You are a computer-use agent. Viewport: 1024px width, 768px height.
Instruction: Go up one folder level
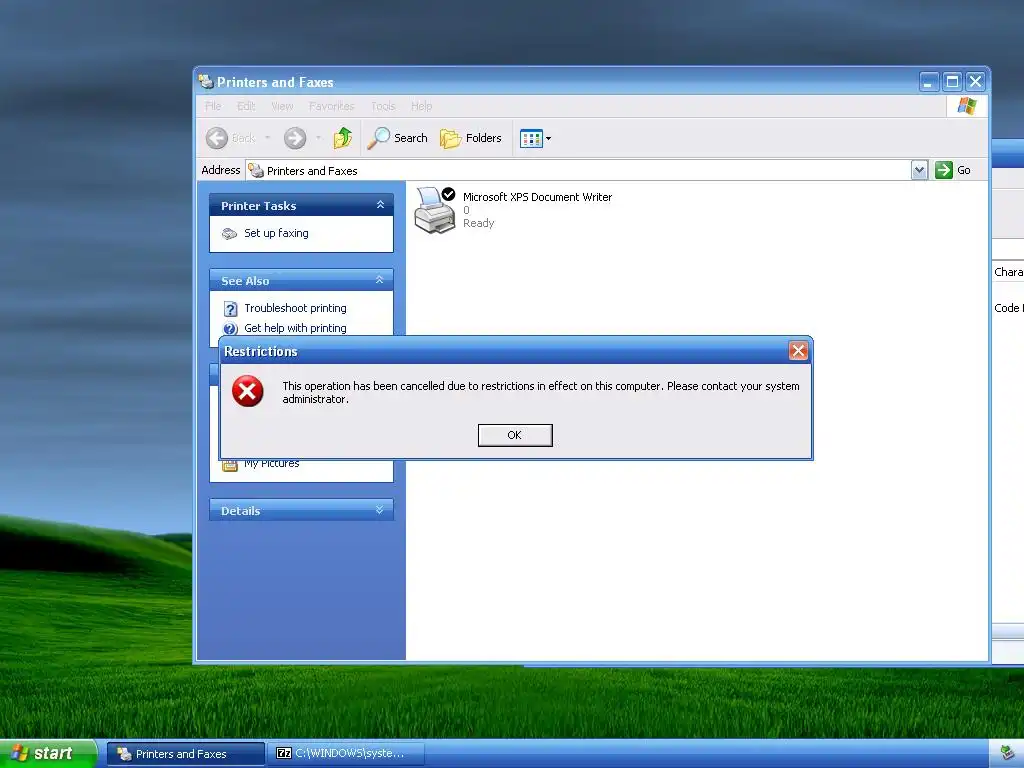pos(343,138)
